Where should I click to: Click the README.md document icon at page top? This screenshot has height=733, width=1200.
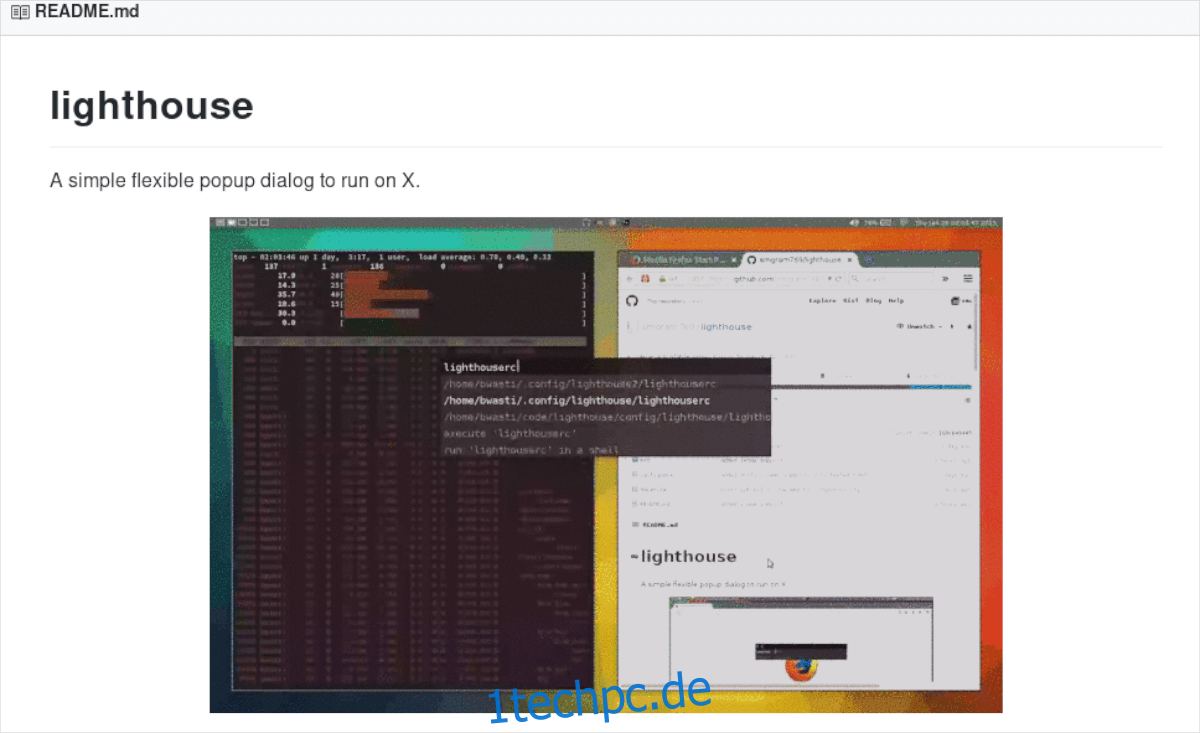[18, 11]
